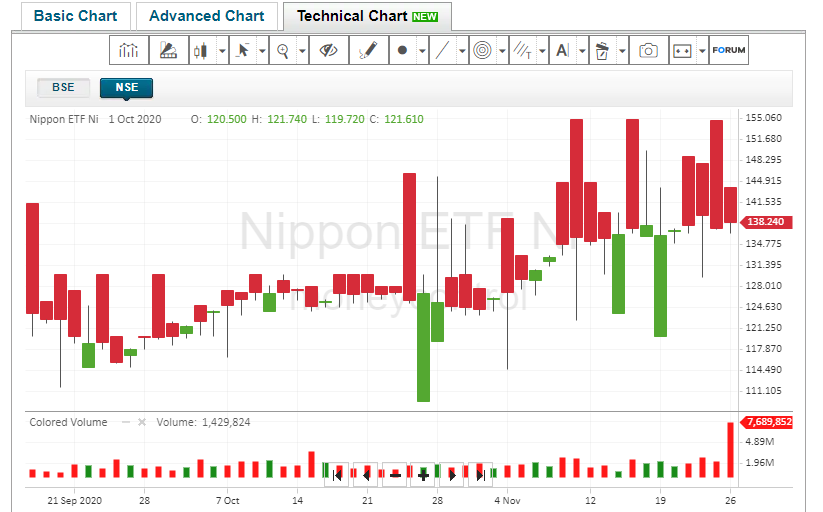
Task: Click the close value 121.610
Action: tap(404, 119)
